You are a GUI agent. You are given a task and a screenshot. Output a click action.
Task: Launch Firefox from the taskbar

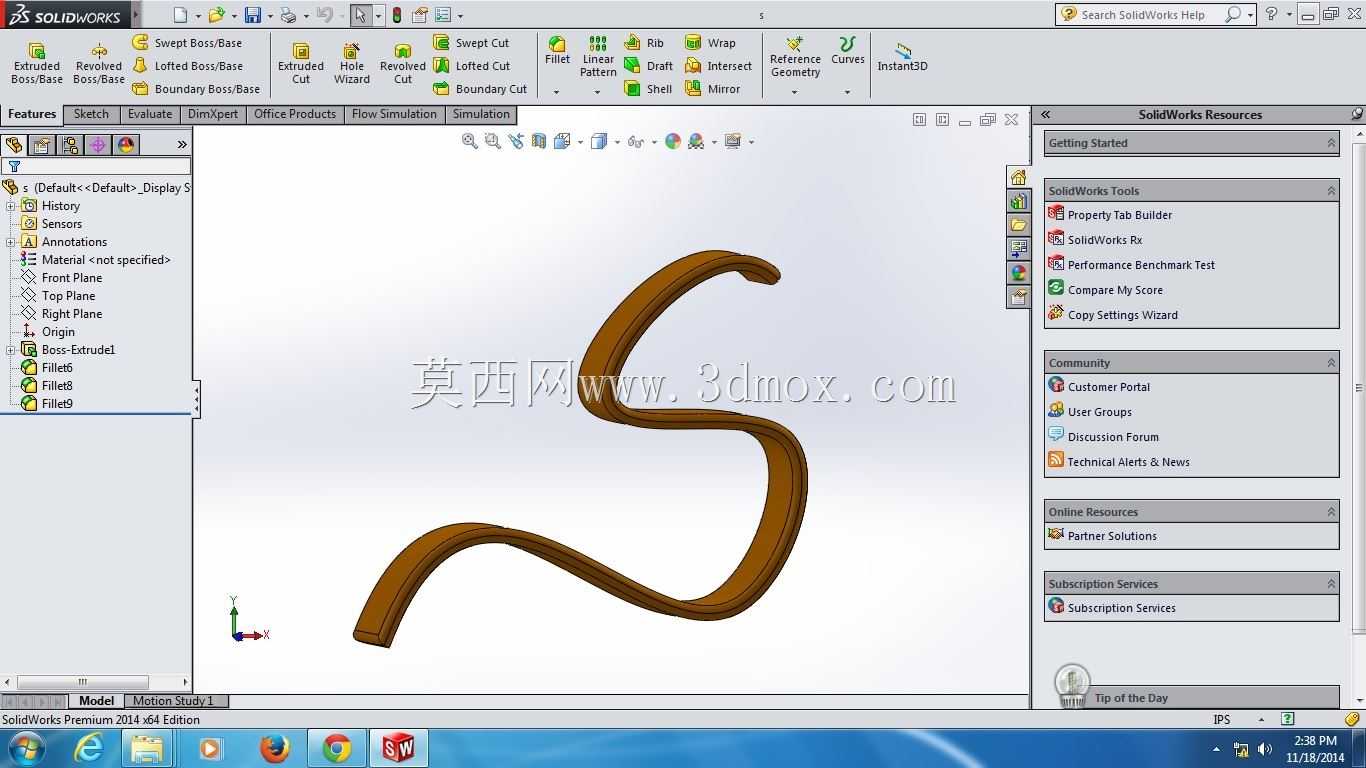274,748
